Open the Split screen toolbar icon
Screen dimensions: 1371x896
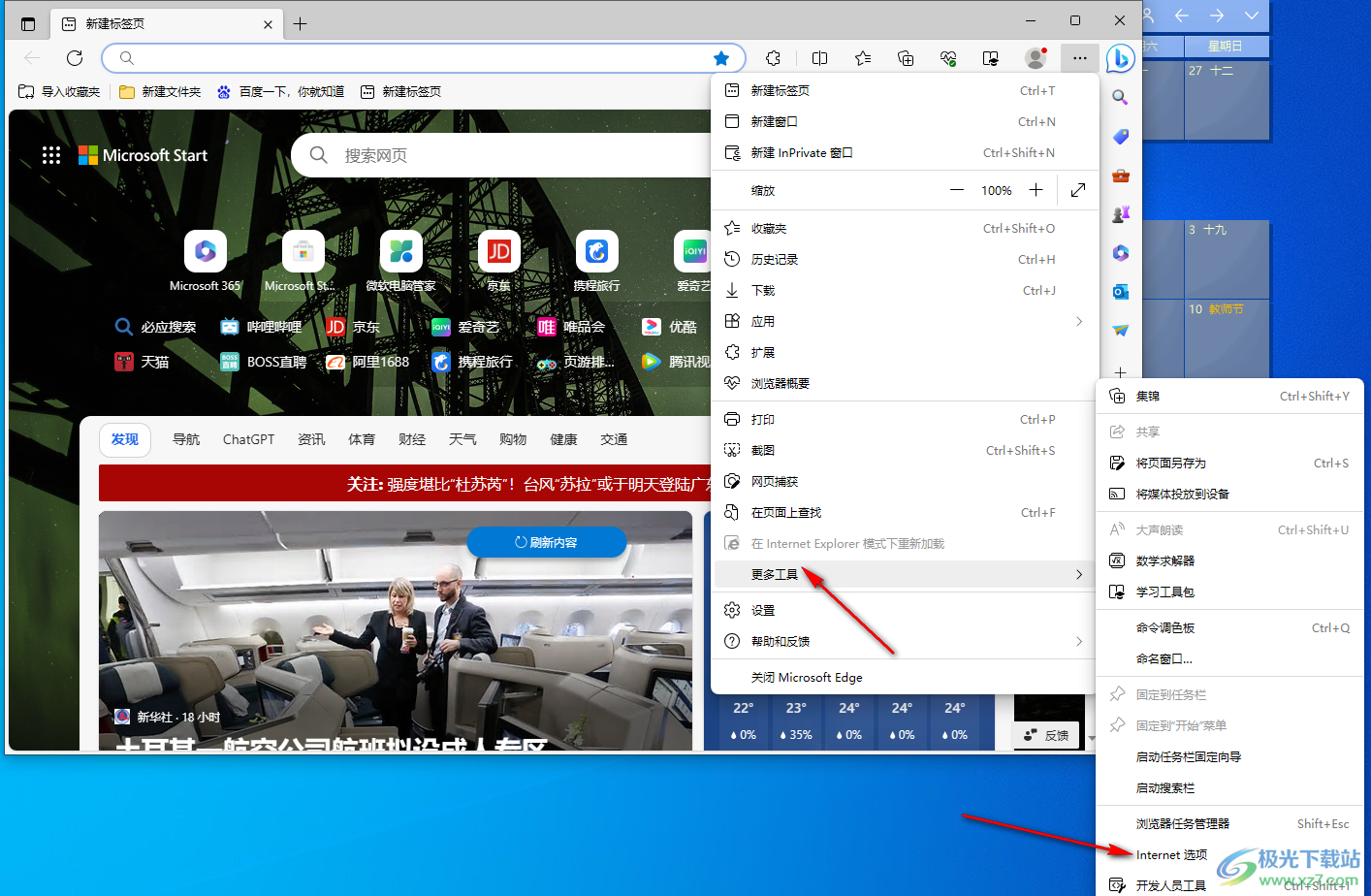[x=819, y=58]
